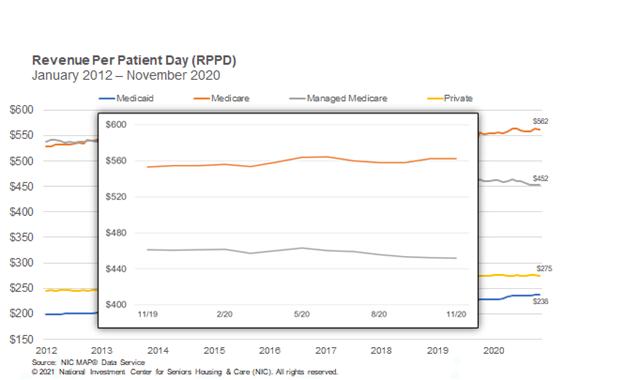Click the NIC MAP Data Service source text

point(103,362)
